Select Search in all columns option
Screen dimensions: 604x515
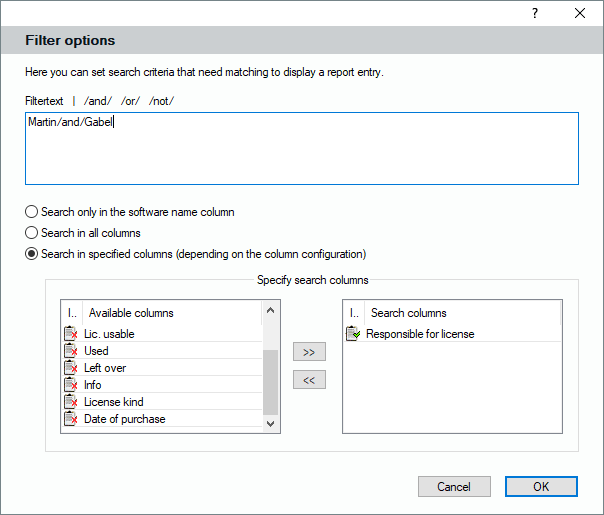(32, 233)
